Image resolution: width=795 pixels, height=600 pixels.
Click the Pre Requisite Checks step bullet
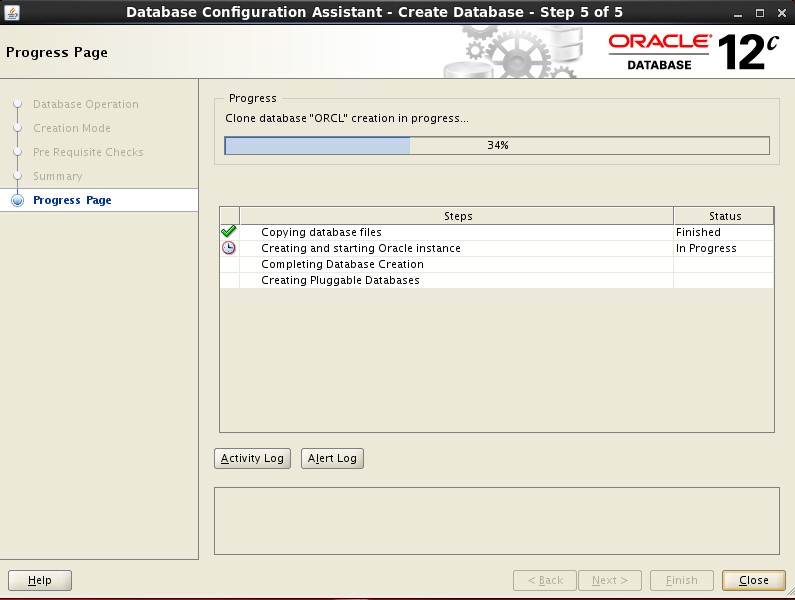(x=18, y=152)
